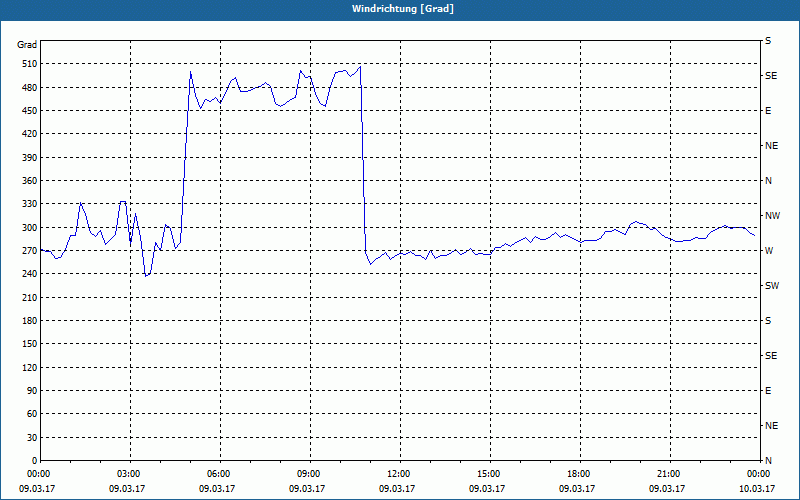This screenshot has width=800, height=500.
Task: Click the W compass label beside the 270 gridline
Action: point(769,251)
